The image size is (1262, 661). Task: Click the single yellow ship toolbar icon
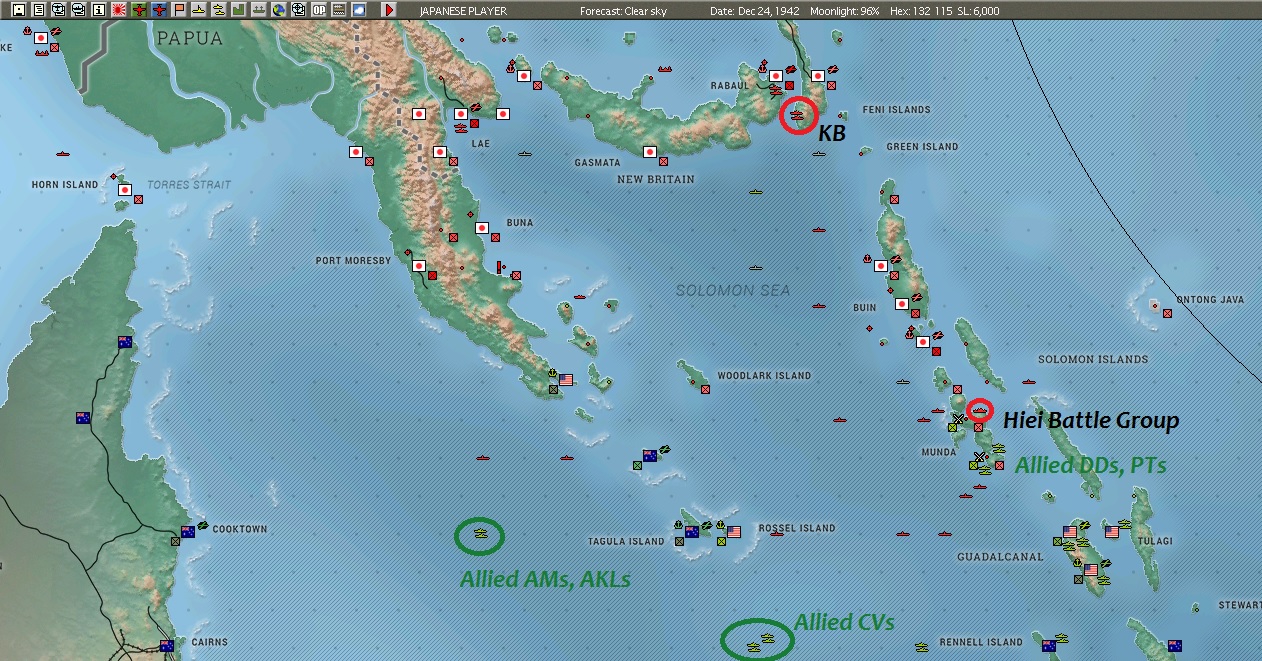pyautogui.click(x=199, y=10)
